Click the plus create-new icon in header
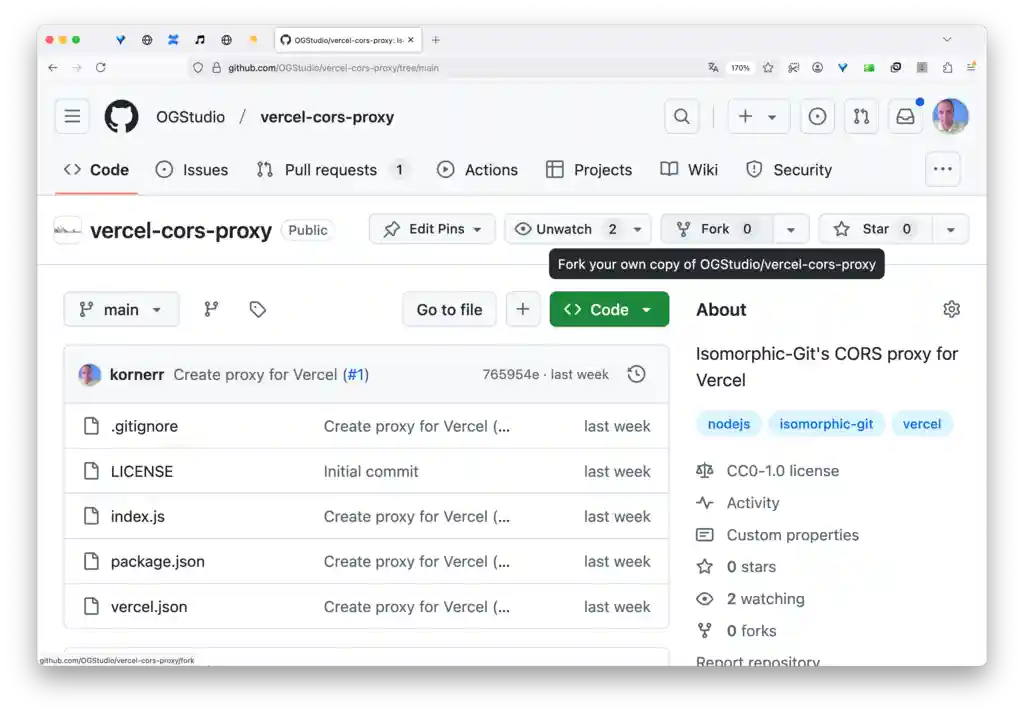 pyautogui.click(x=745, y=117)
